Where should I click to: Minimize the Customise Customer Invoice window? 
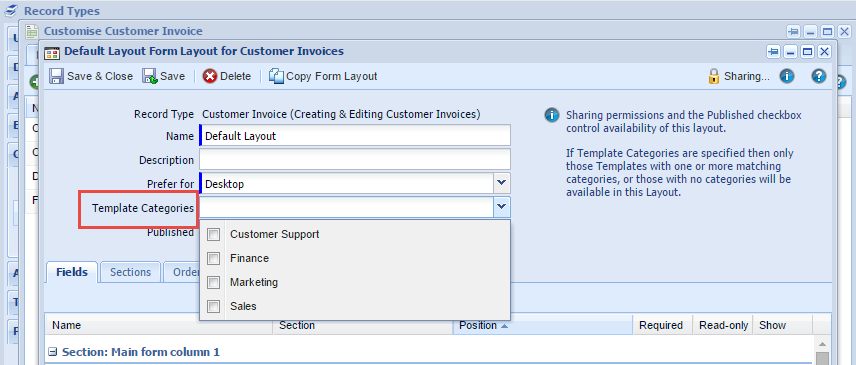[x=810, y=31]
